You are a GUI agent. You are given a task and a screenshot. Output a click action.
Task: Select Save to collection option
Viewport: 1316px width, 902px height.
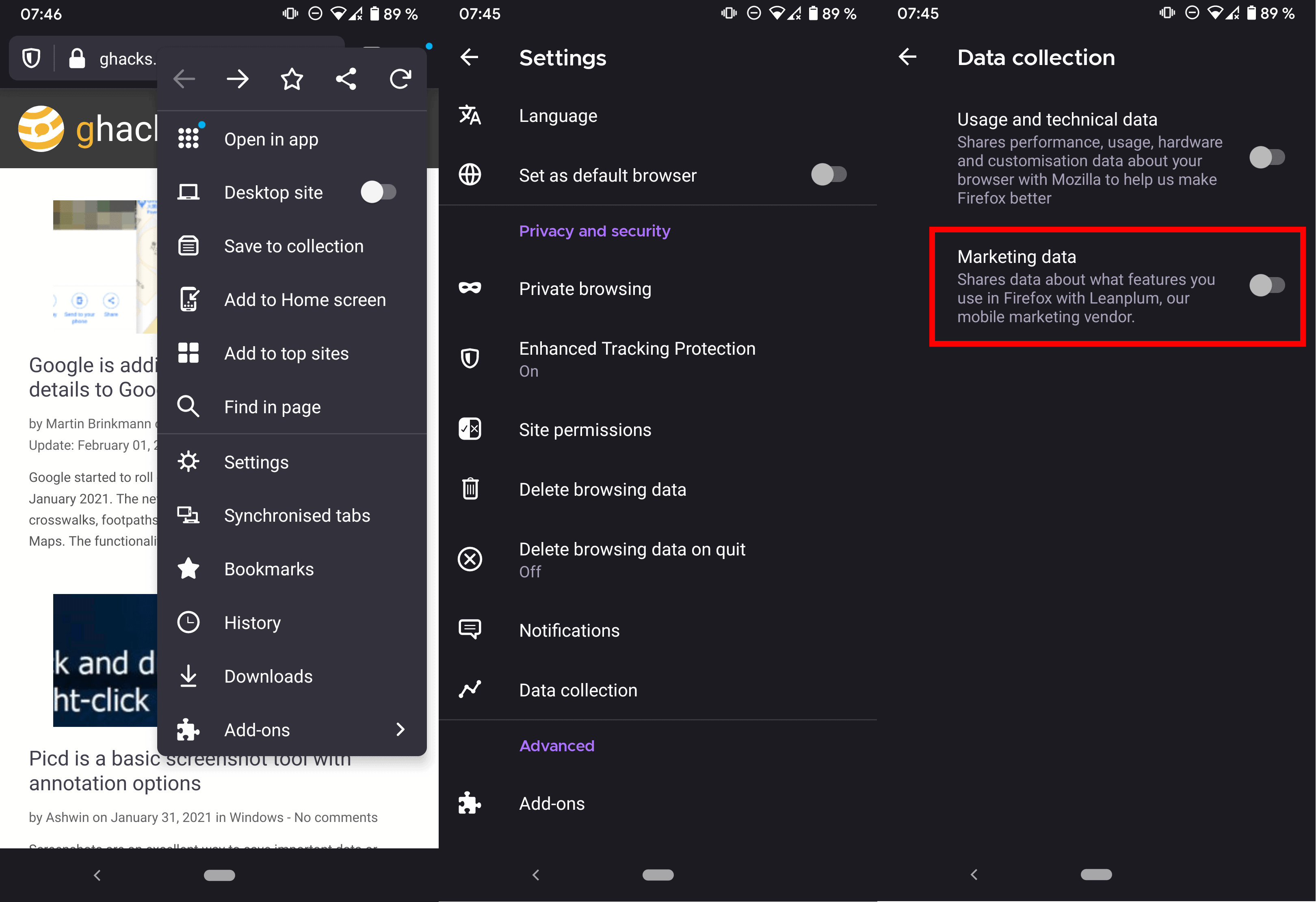pyautogui.click(x=293, y=245)
